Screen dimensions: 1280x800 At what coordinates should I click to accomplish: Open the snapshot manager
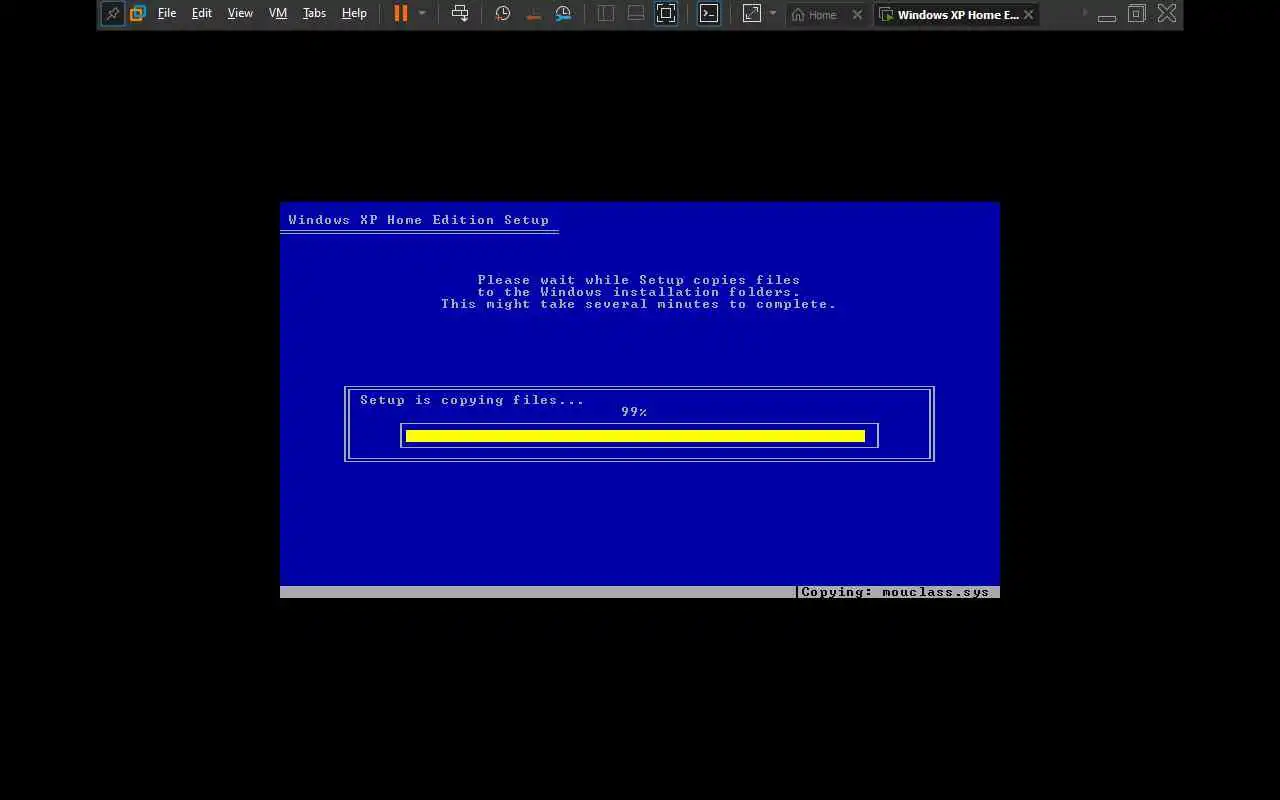pos(564,14)
